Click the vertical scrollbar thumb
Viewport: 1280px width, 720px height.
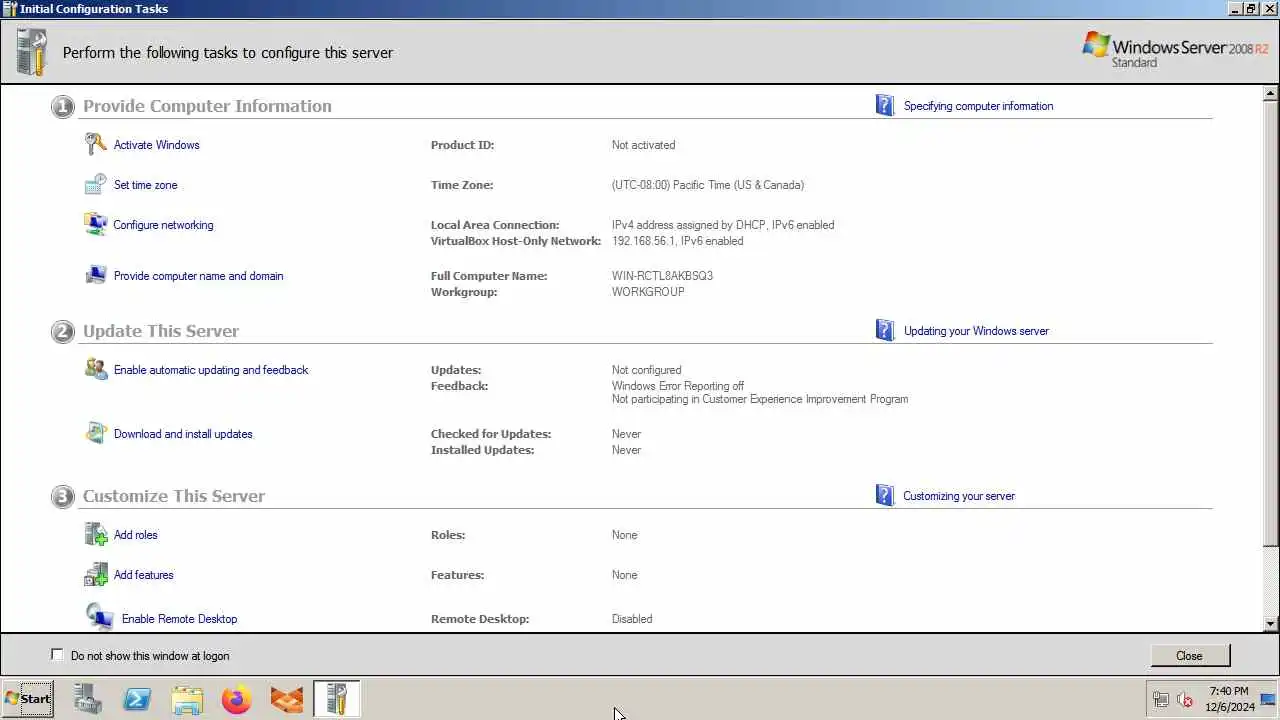coord(1271,324)
